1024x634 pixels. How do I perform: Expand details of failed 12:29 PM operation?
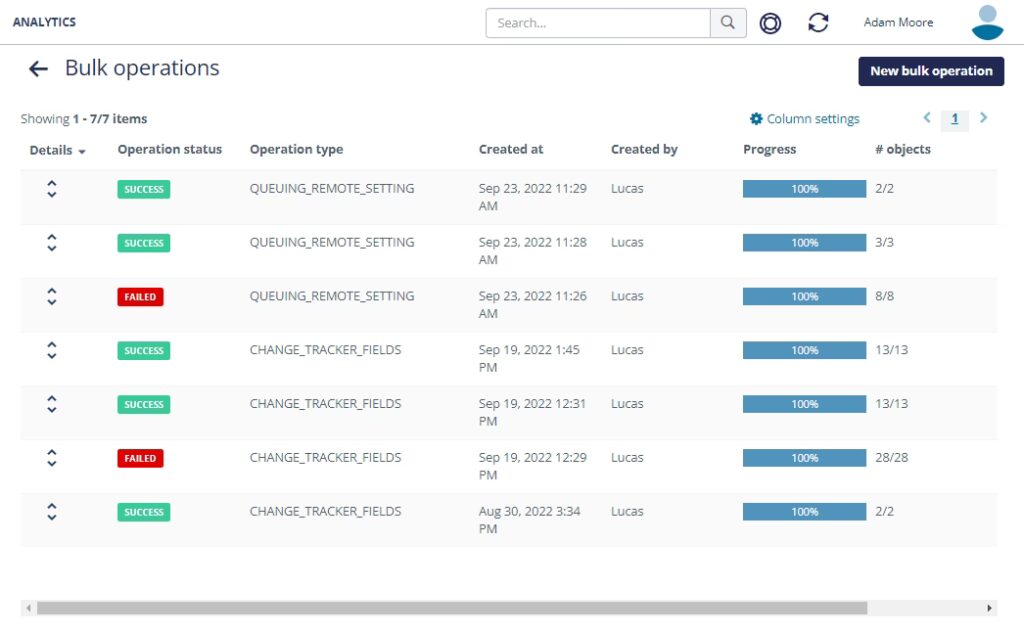click(x=52, y=457)
